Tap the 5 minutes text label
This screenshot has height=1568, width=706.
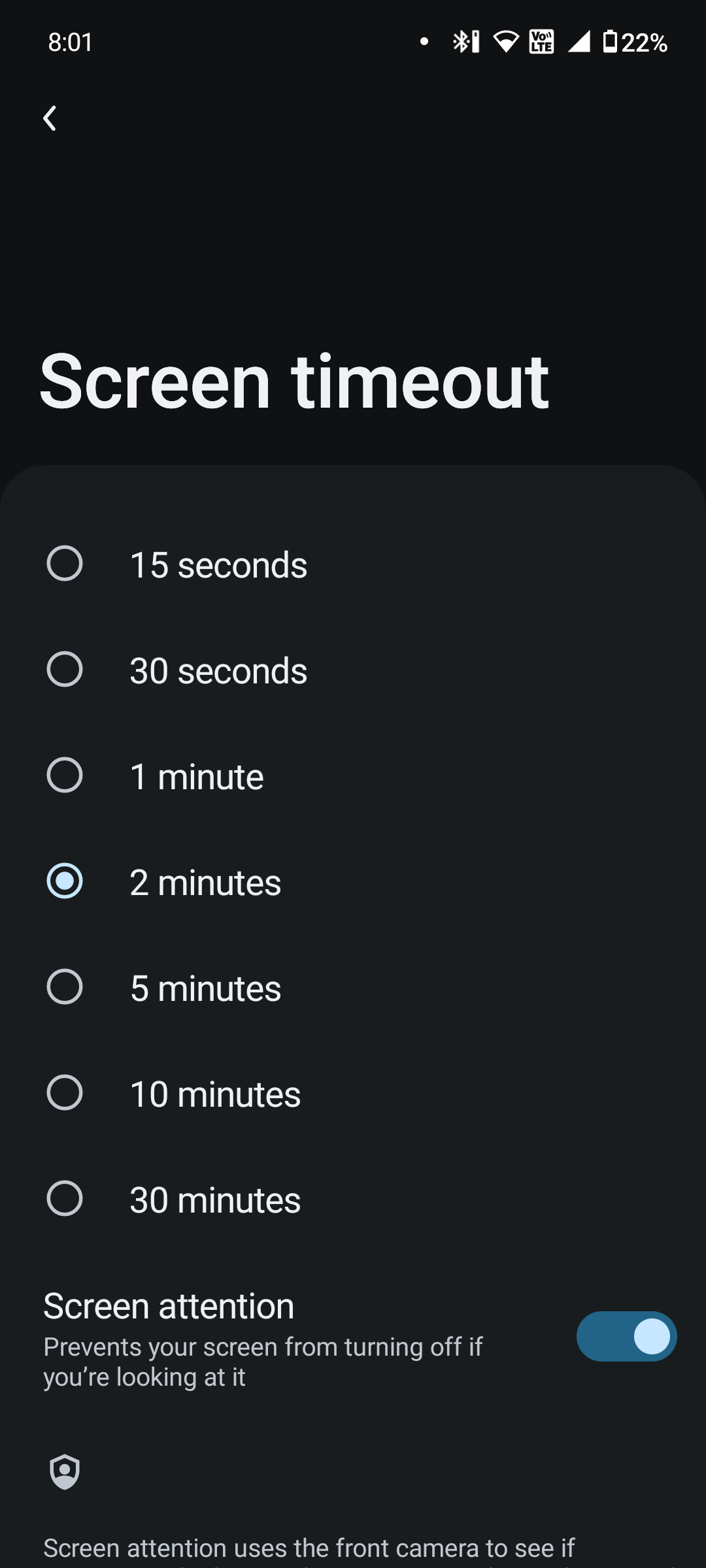[x=206, y=988]
